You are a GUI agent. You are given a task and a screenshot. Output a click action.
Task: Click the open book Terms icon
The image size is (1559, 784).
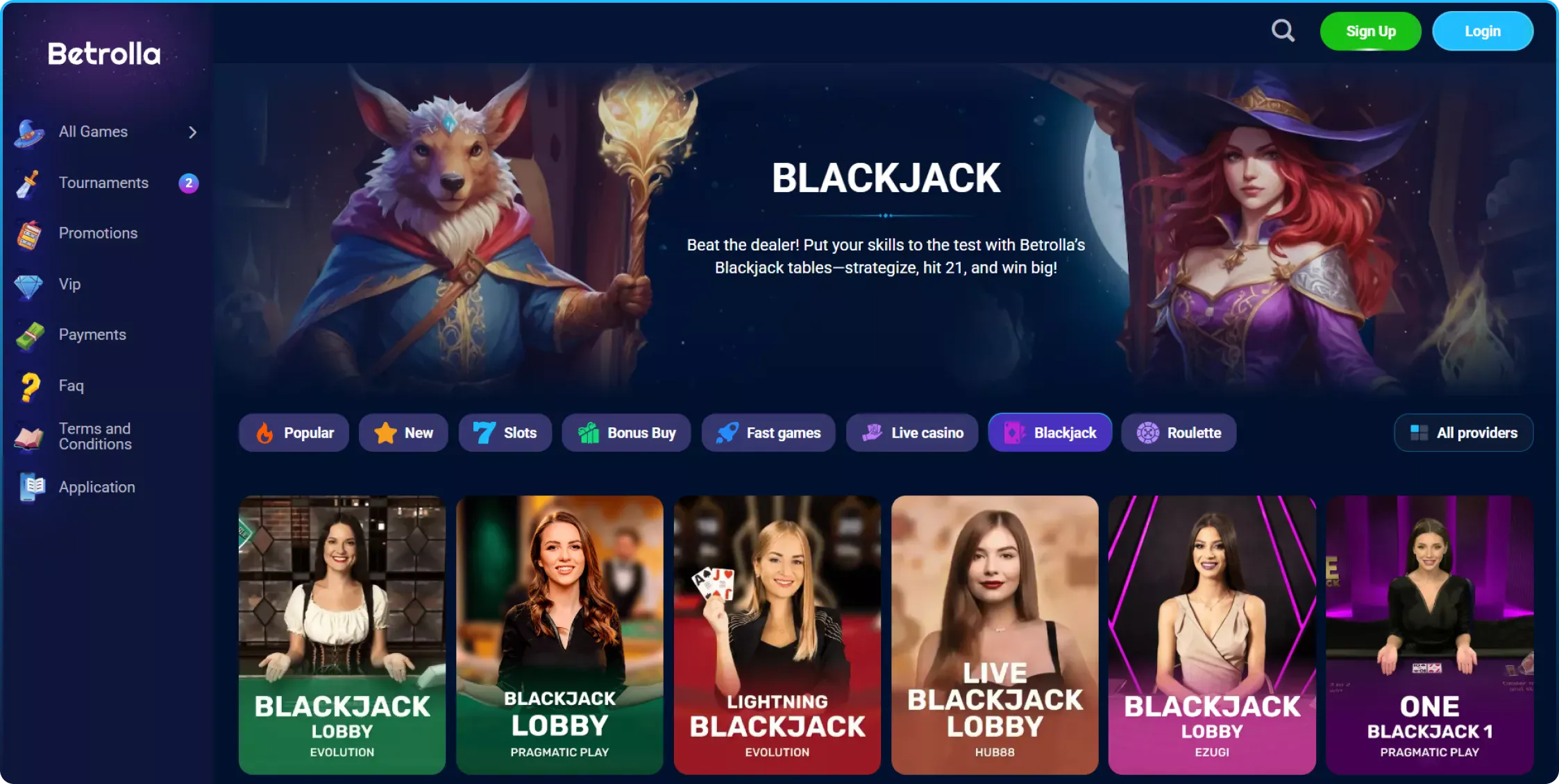pyautogui.click(x=29, y=437)
